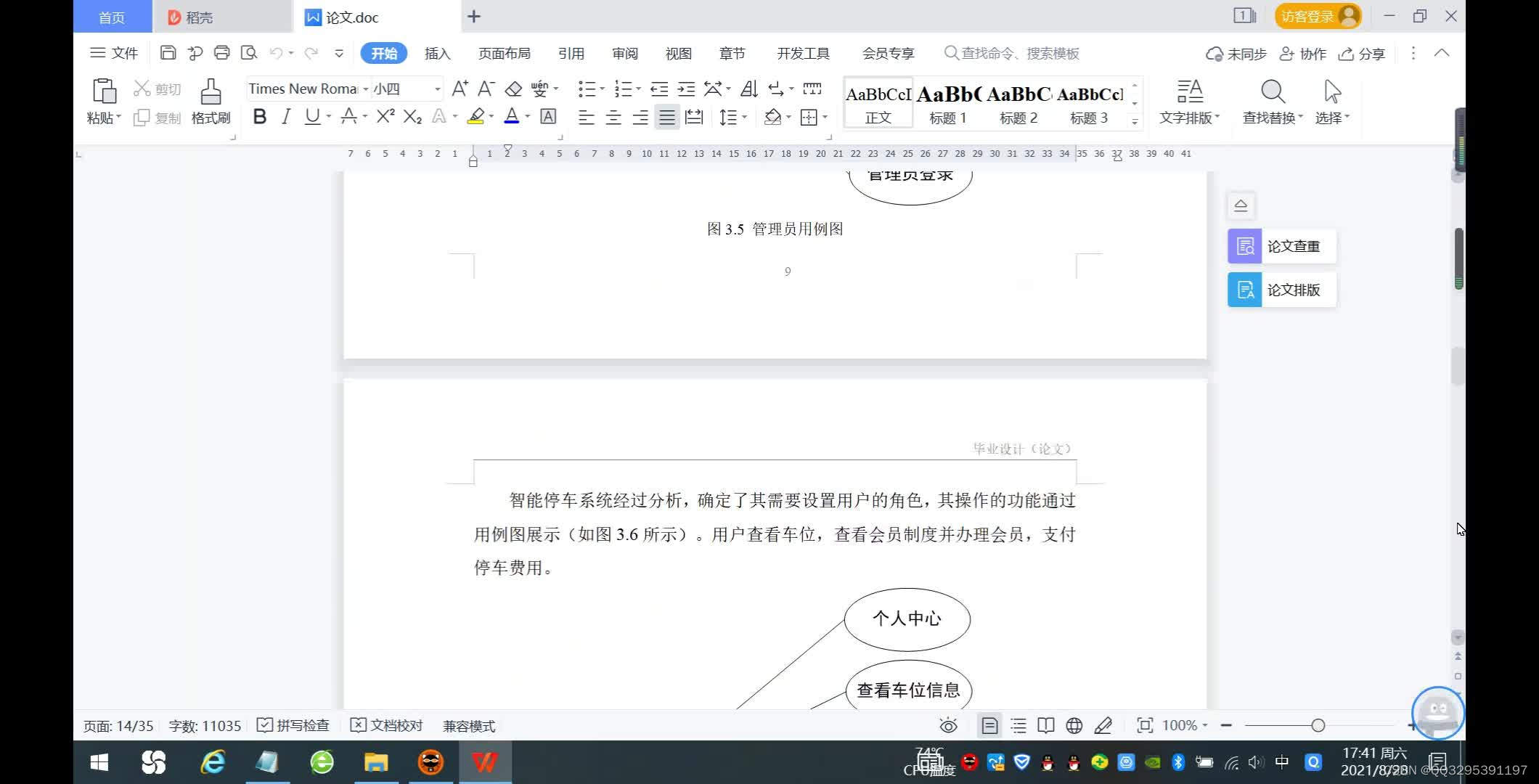Viewport: 1539px width, 784px height.
Task: Clear formatting with eraser icon
Action: click(513, 89)
